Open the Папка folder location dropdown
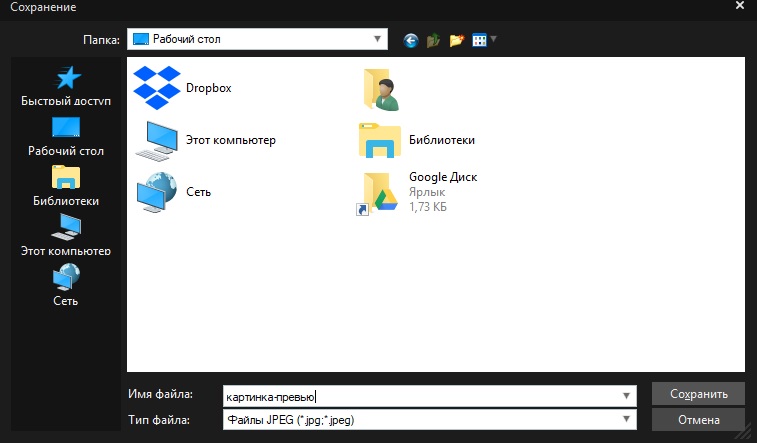This screenshot has width=757, height=443. (257, 39)
